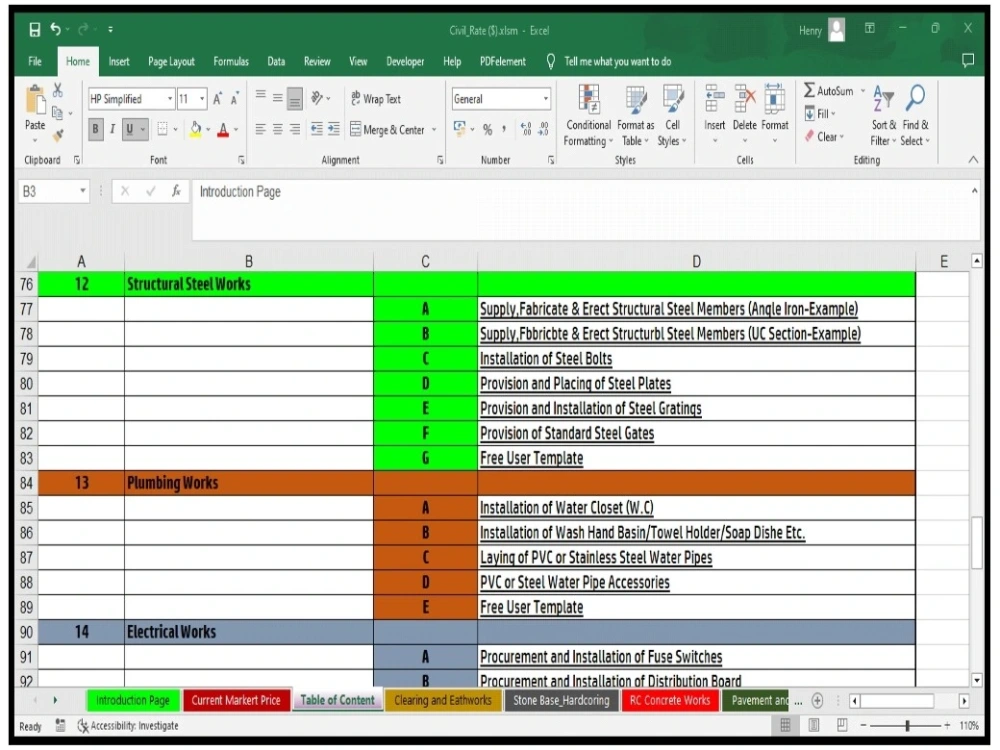Follow Procurement and Installation of Fuse Switches link
Image resolution: width=1000 pixels, height=750 pixels.
(x=601, y=658)
